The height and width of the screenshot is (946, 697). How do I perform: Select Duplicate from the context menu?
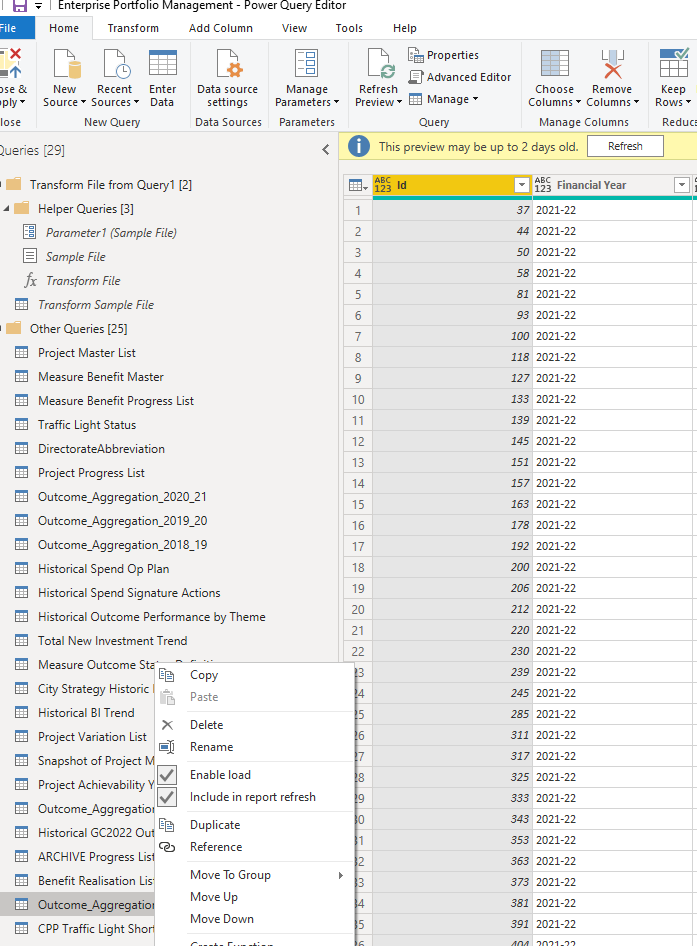(215, 825)
